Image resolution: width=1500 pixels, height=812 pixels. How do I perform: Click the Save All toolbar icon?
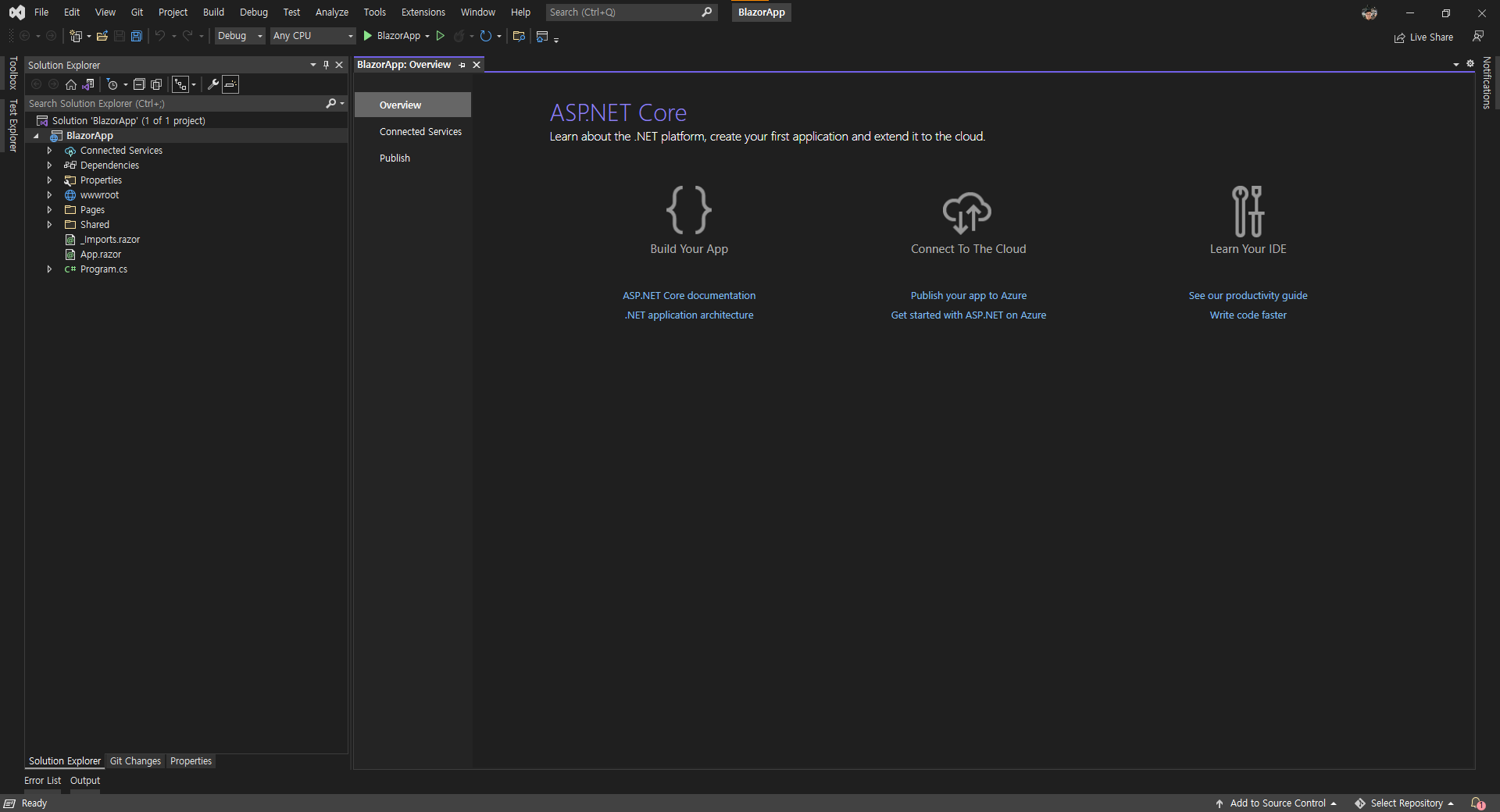[137, 36]
